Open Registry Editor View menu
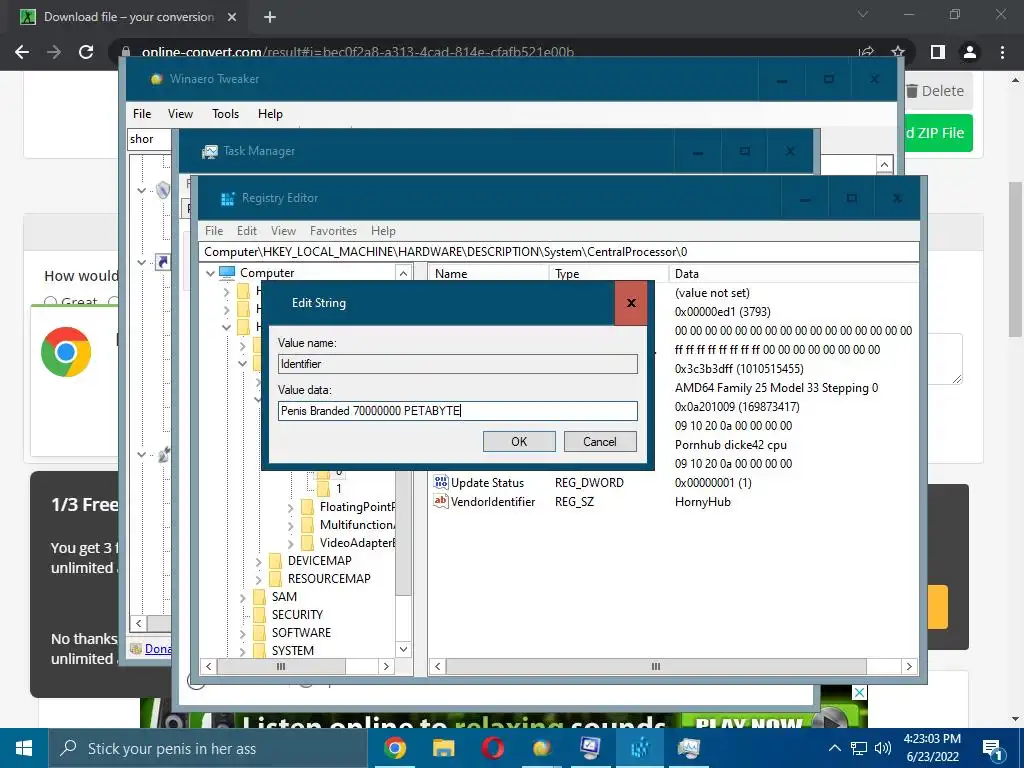1024x768 pixels. click(283, 231)
